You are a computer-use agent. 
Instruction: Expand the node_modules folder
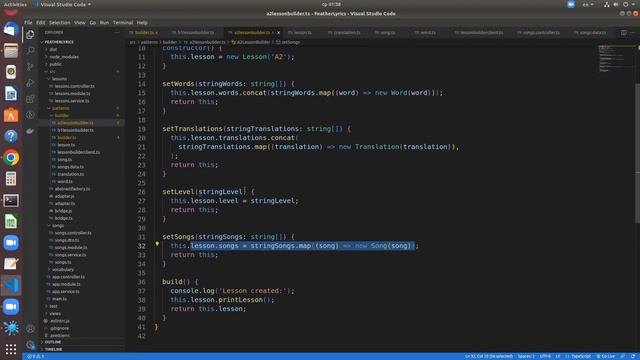pyautogui.click(x=64, y=57)
